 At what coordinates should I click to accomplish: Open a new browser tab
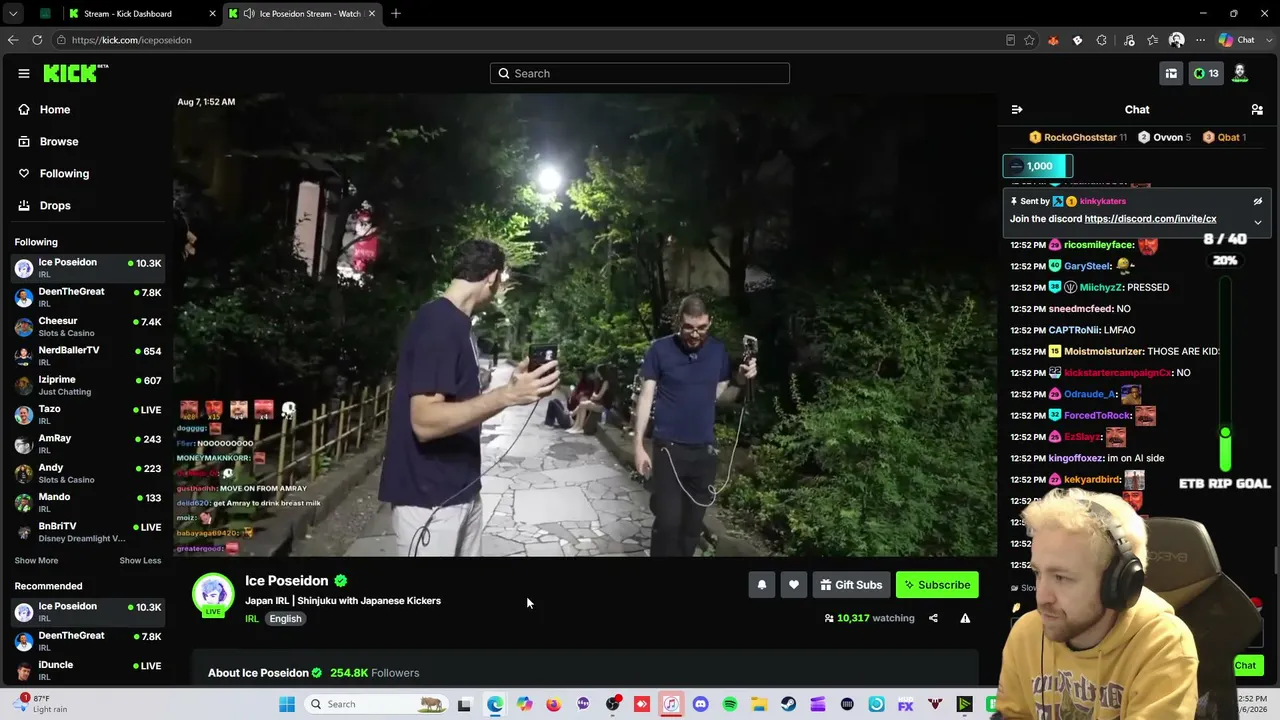[x=396, y=14]
